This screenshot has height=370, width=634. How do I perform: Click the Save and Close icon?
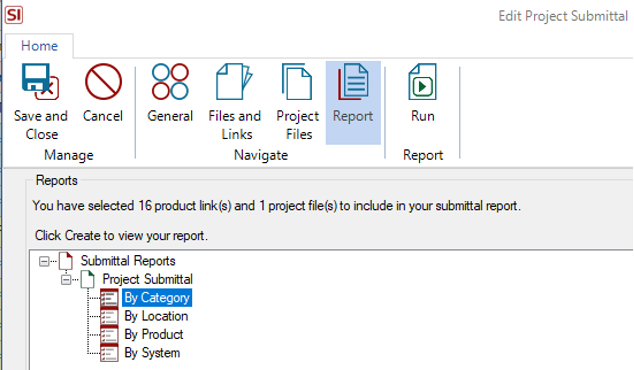click(40, 82)
